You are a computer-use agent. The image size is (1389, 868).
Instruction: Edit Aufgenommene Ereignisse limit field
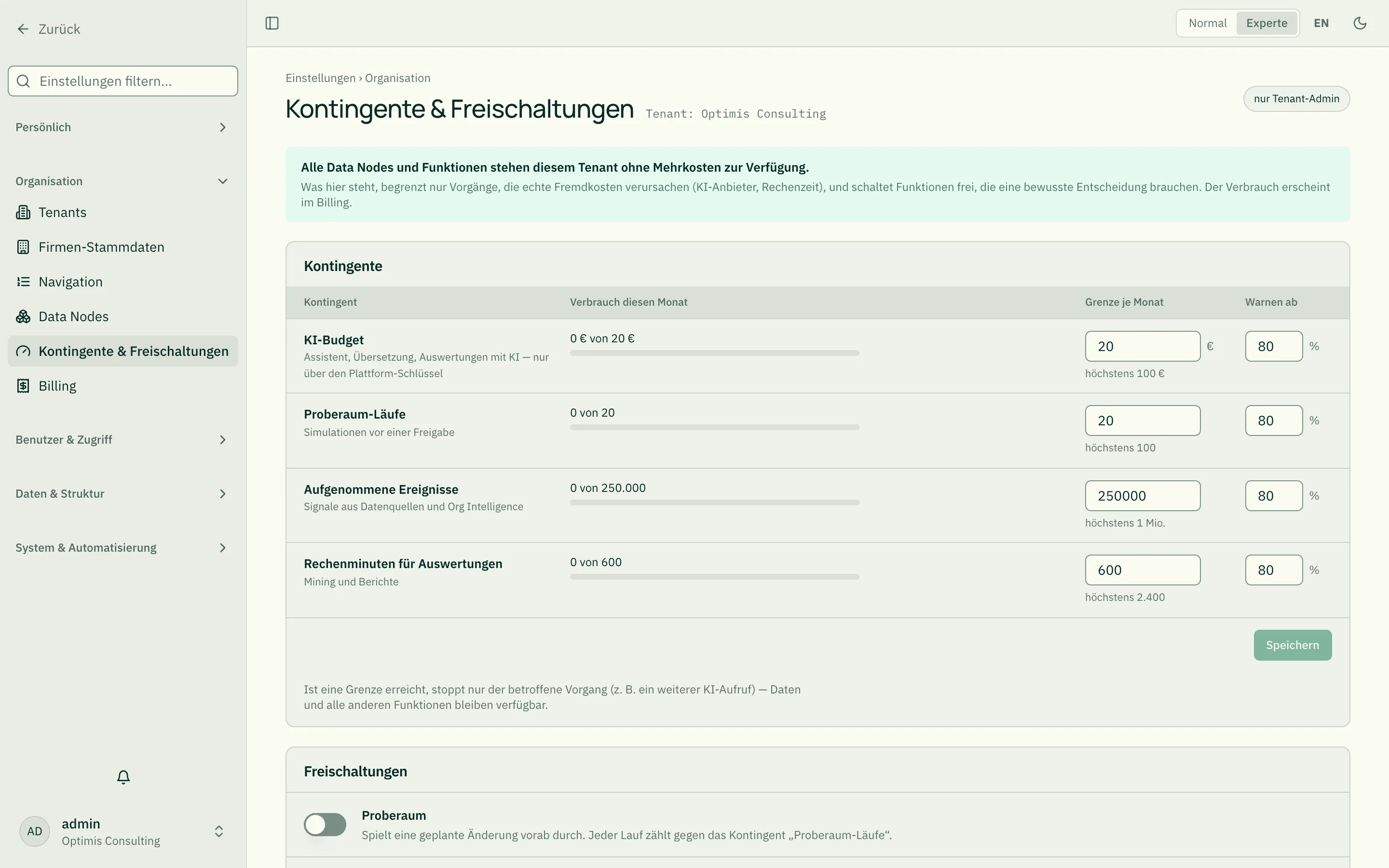click(x=1142, y=495)
